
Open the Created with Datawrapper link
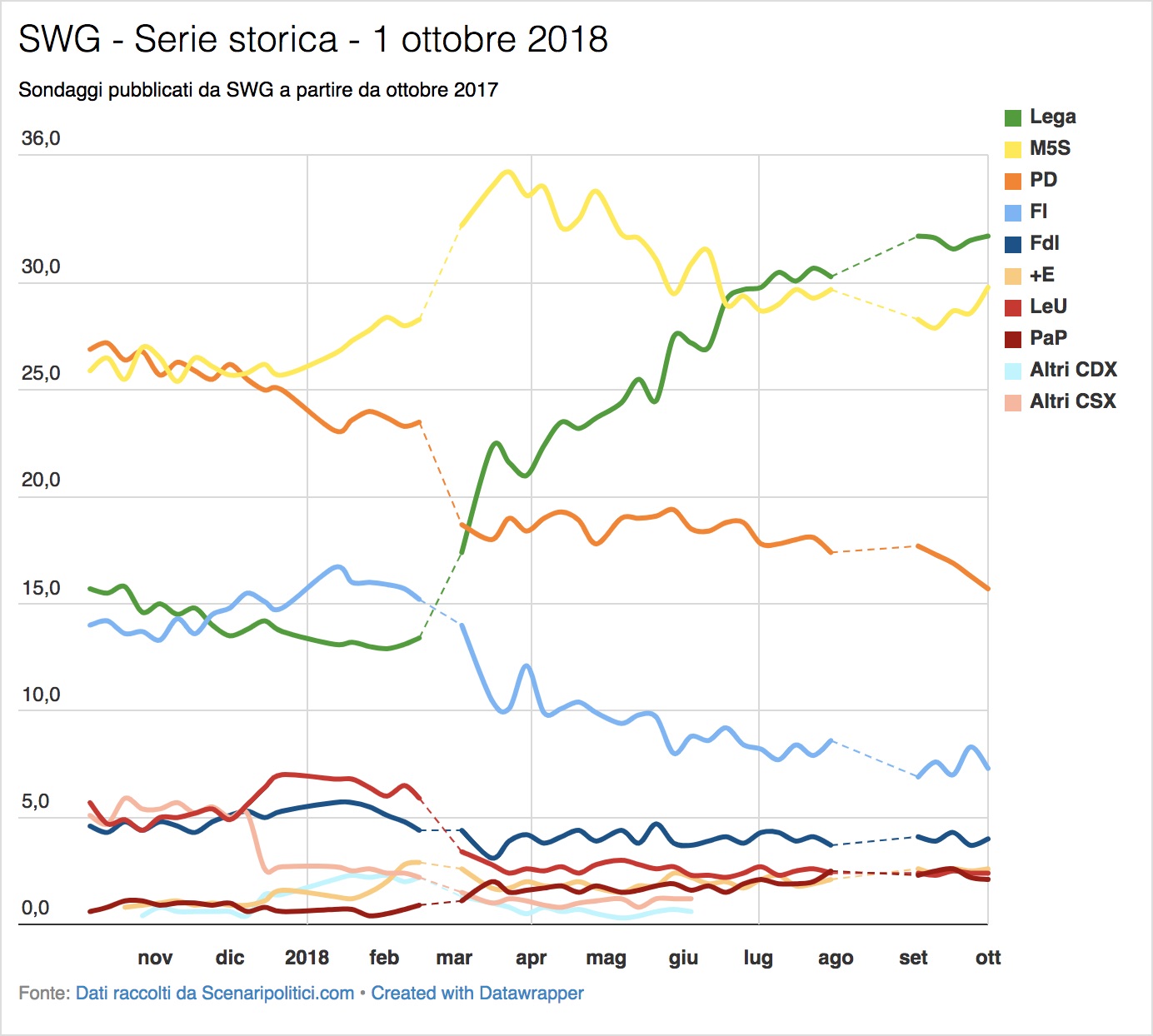point(477,993)
